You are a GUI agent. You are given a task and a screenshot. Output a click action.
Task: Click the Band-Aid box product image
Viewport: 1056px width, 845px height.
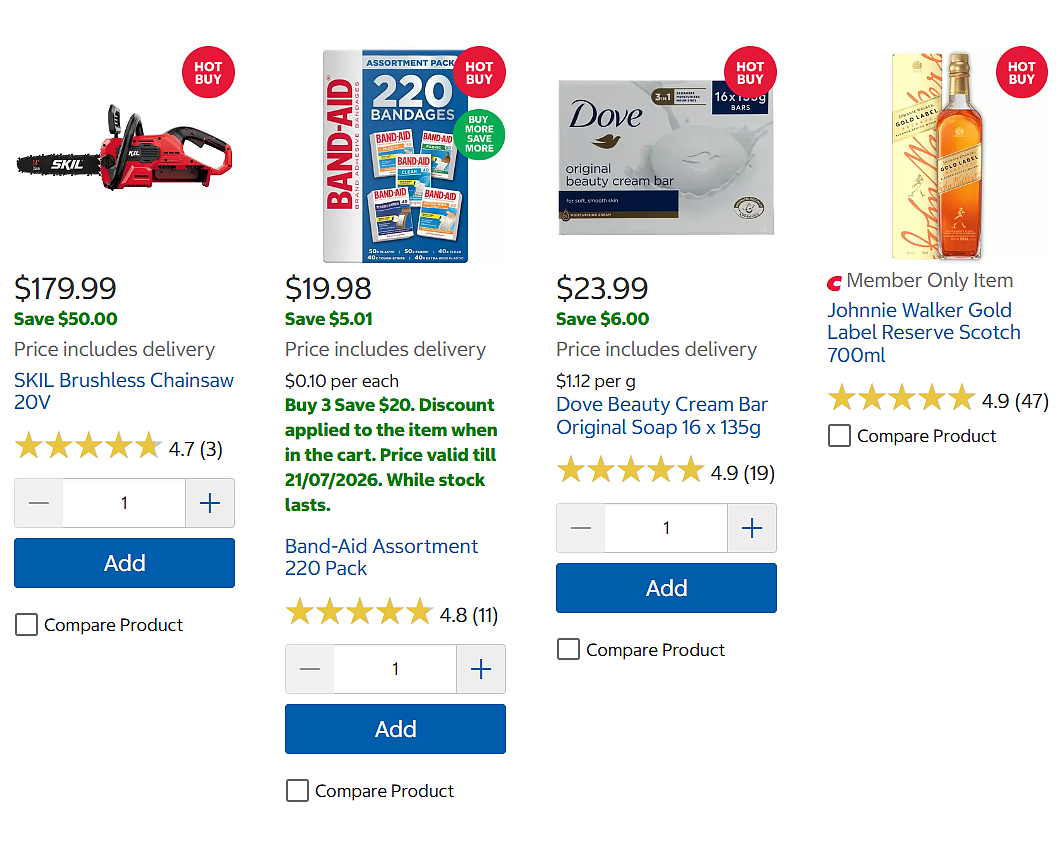[x=395, y=156]
